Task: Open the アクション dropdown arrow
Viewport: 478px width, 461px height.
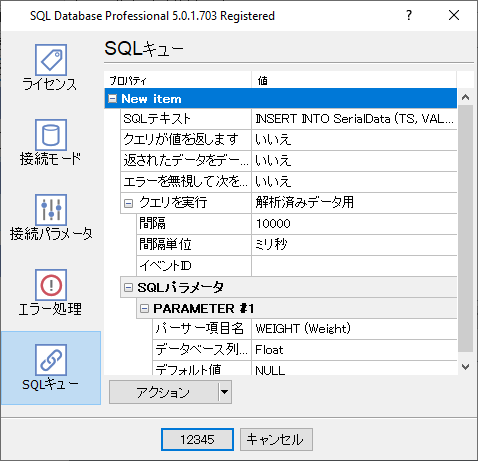Action: coord(225,392)
